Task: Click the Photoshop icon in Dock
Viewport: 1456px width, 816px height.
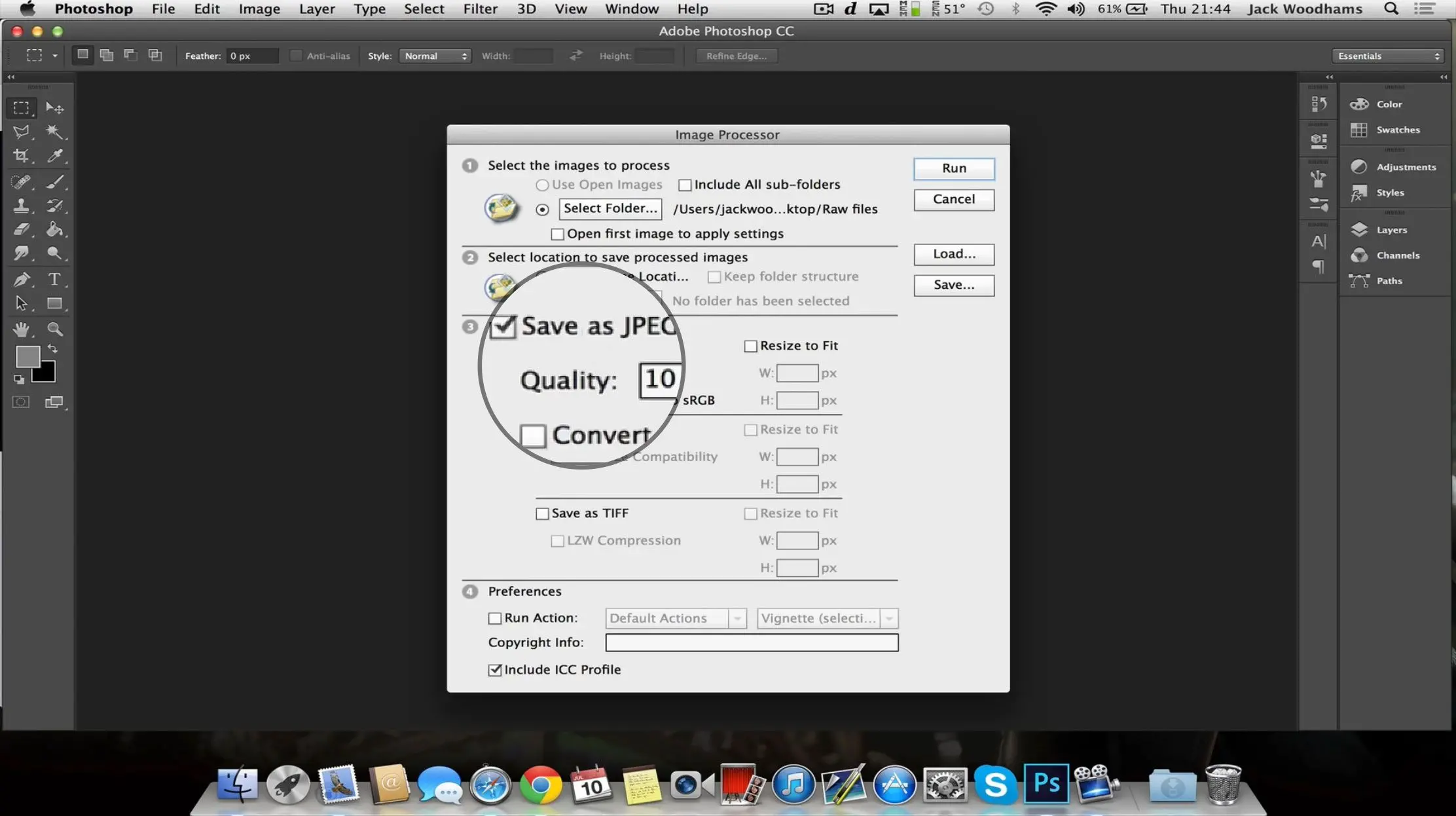Action: (1045, 784)
